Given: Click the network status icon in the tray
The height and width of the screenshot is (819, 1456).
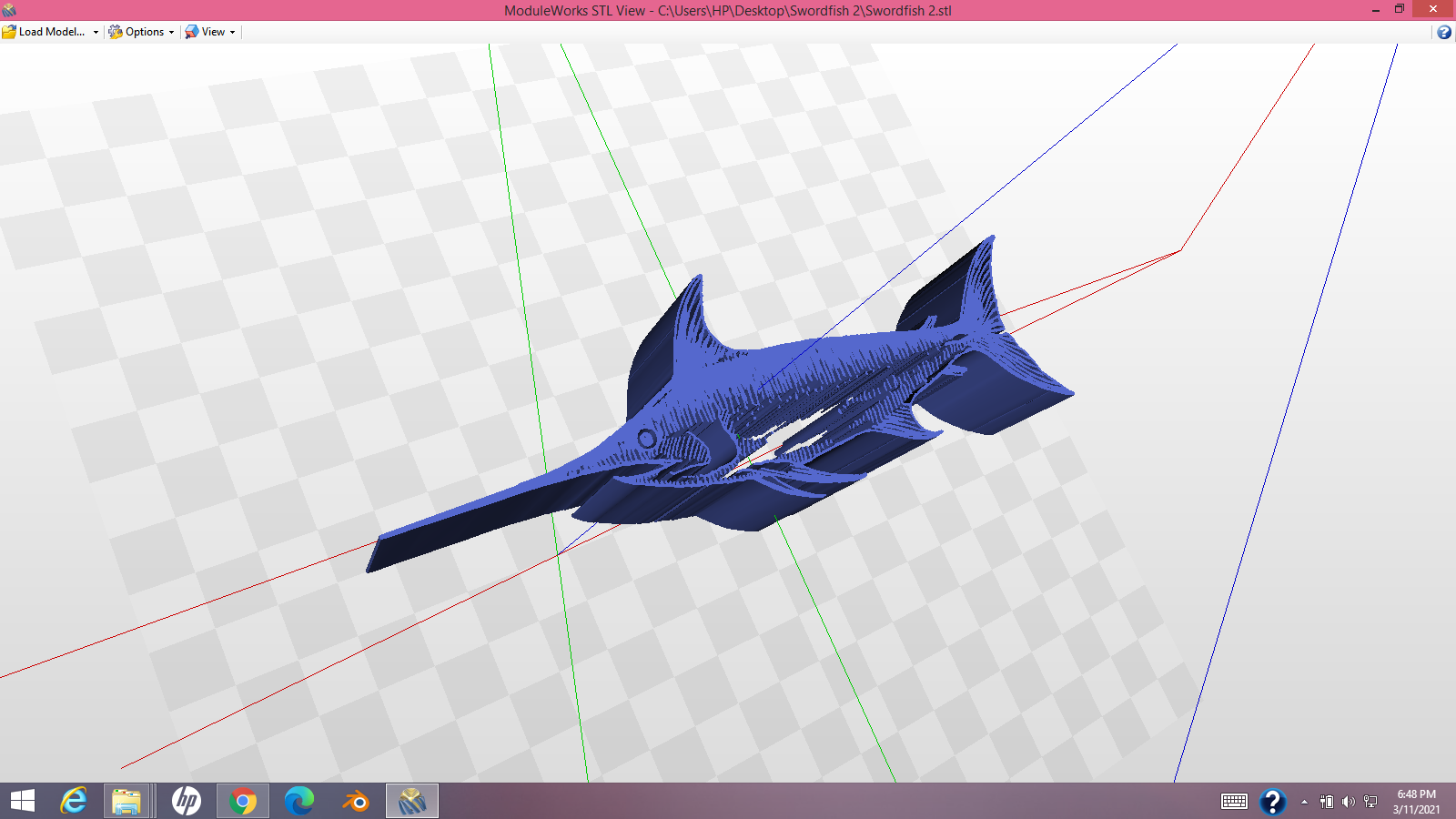Looking at the screenshot, I should pos(1369,802).
